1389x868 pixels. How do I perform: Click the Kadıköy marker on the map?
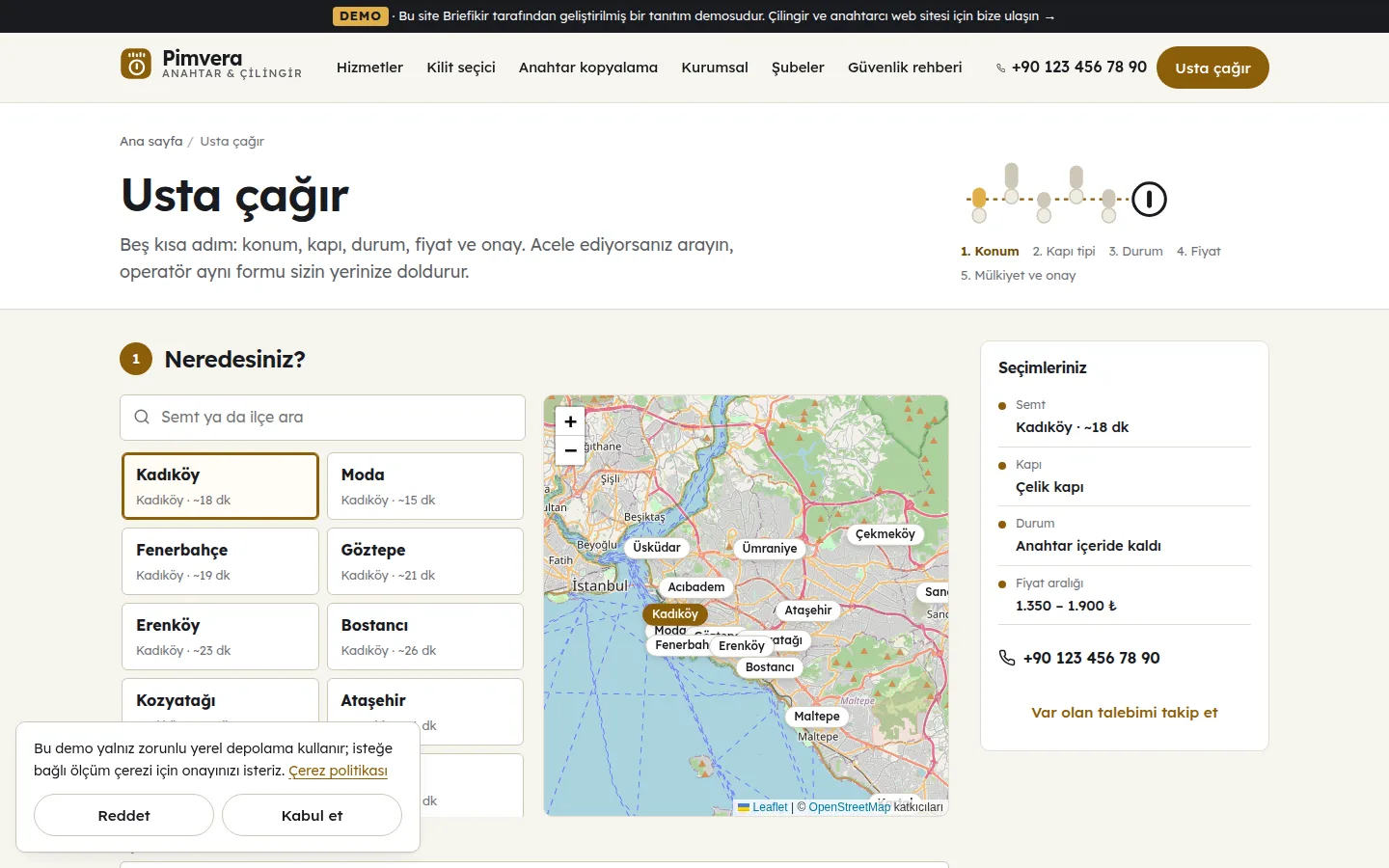click(675, 613)
